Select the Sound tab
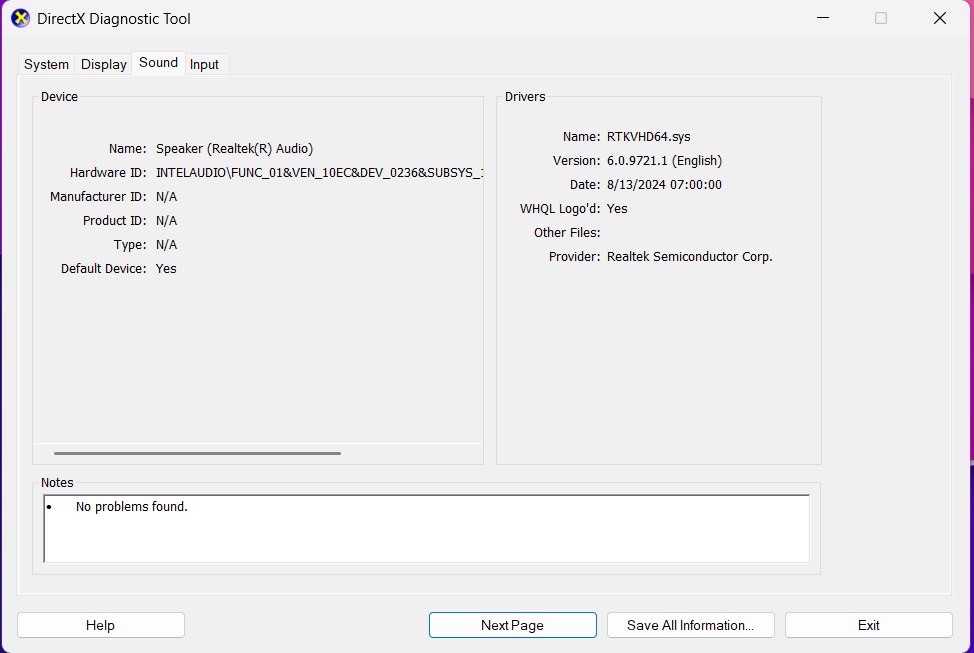974x653 pixels. 158,63
